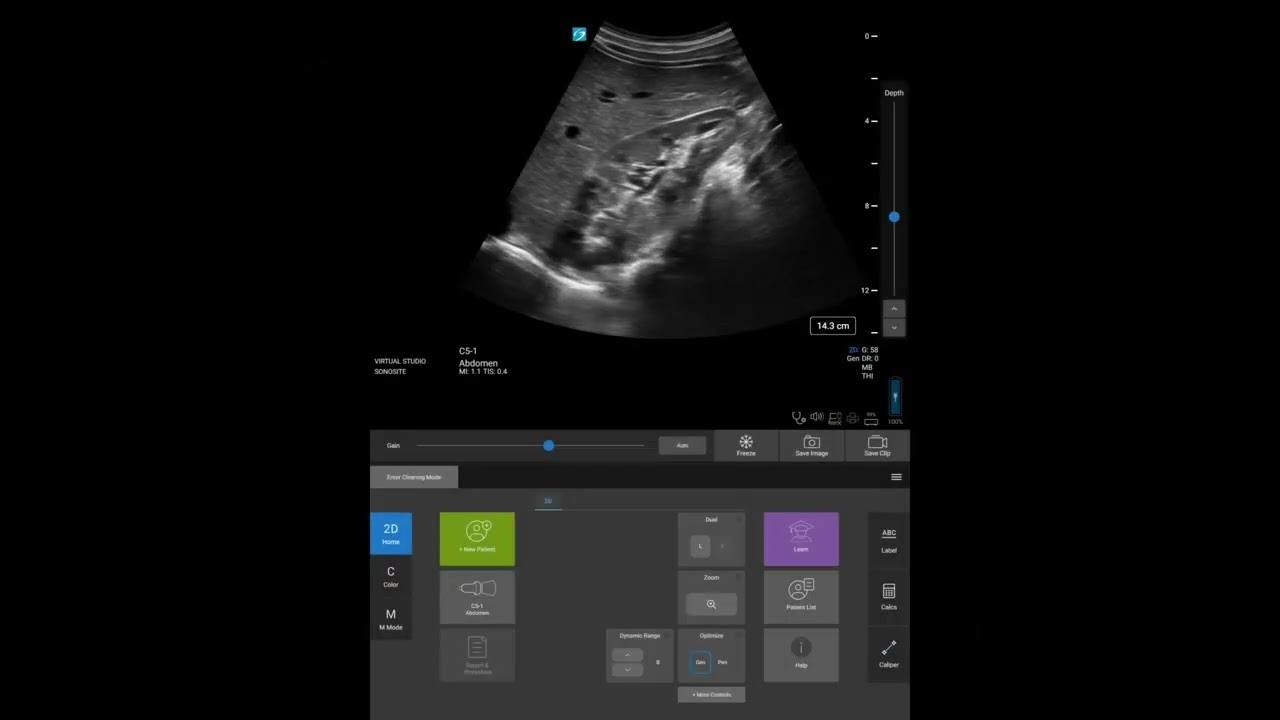Switch to Color mode
Screen dimensions: 1280x720
coord(391,577)
